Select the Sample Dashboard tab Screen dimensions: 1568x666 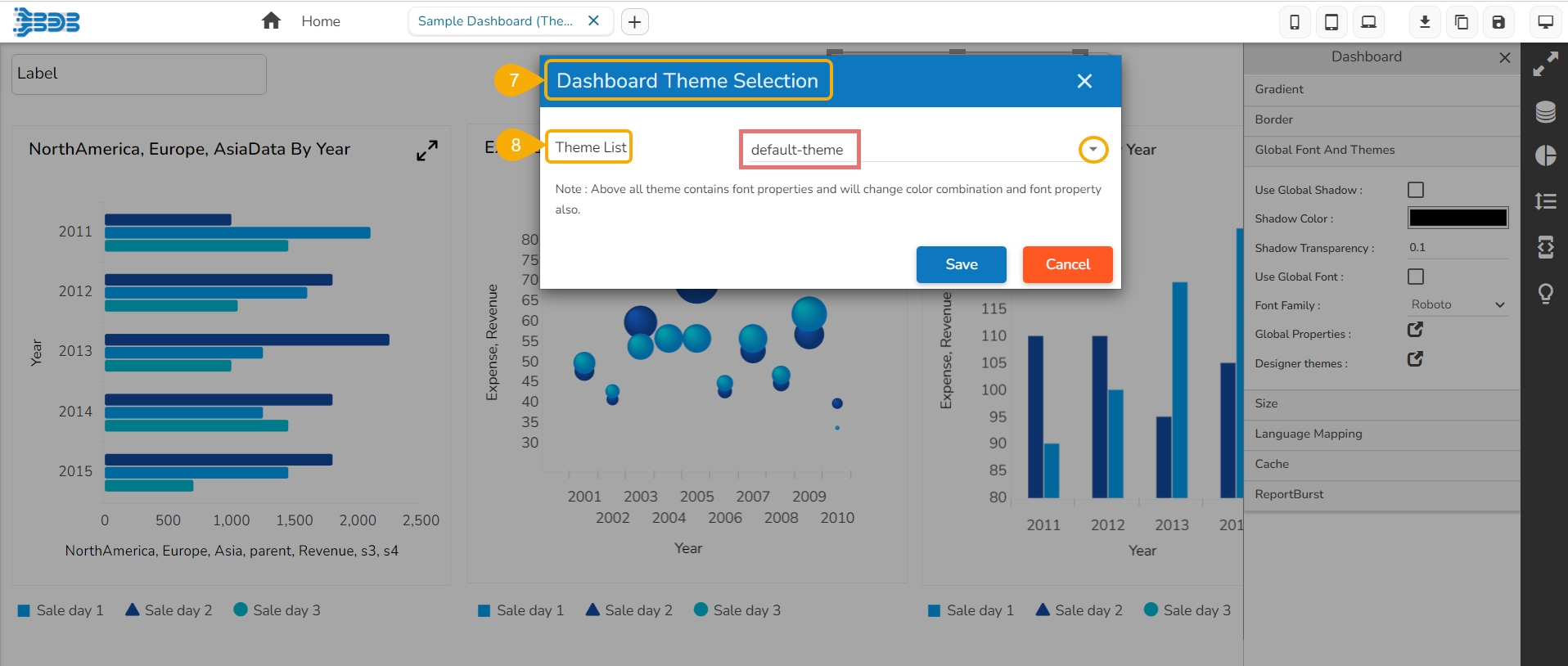495,21
